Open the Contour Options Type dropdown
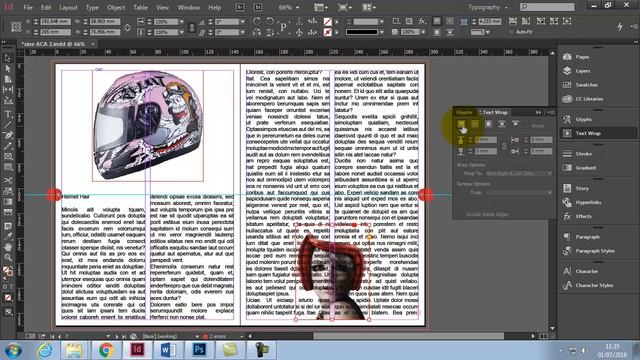640x360 pixels. tap(518, 192)
